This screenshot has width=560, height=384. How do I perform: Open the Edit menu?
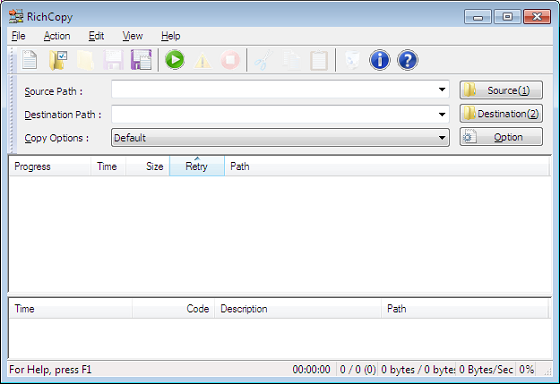pyautogui.click(x=96, y=36)
